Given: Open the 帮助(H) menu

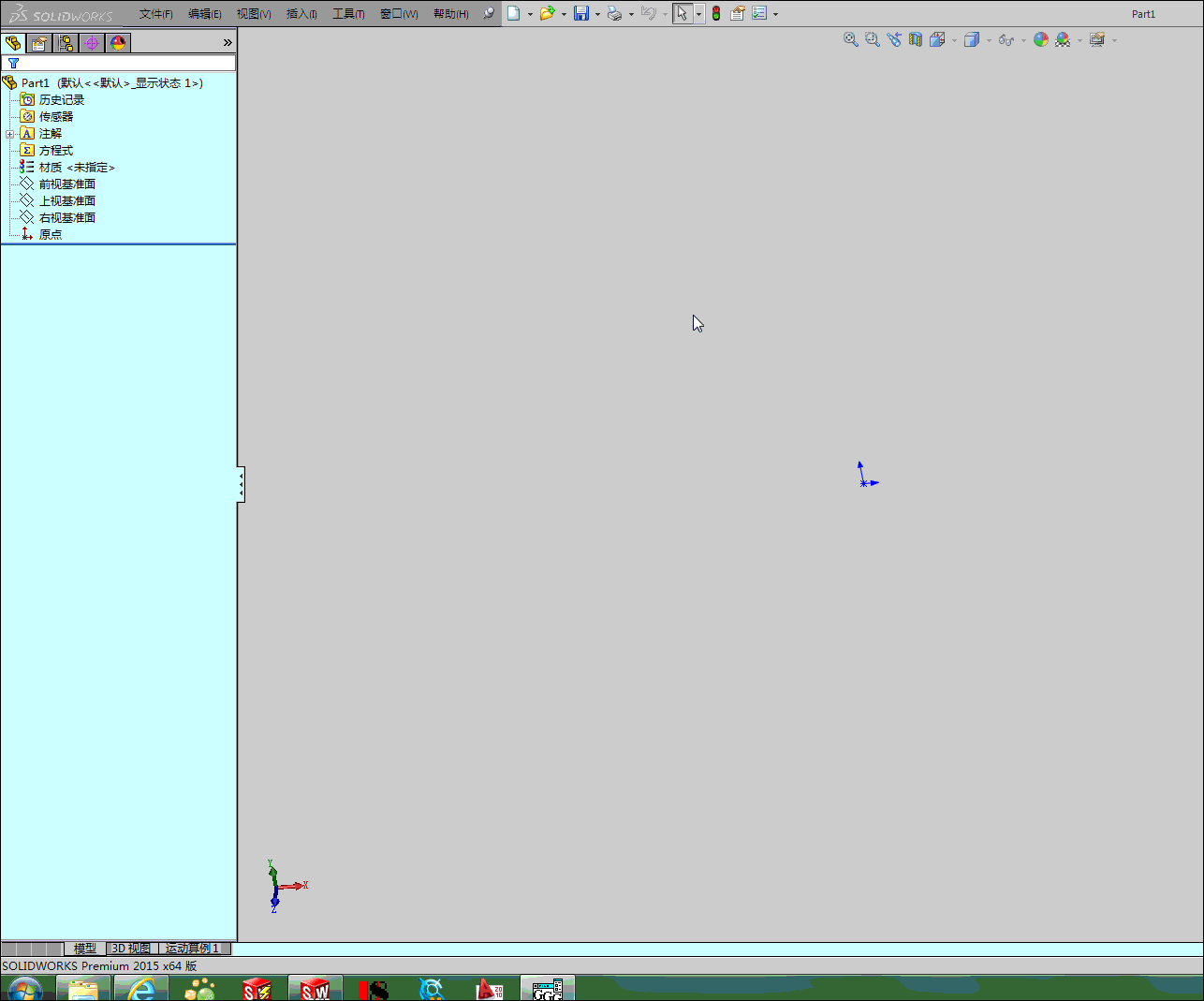Looking at the screenshot, I should click(450, 14).
